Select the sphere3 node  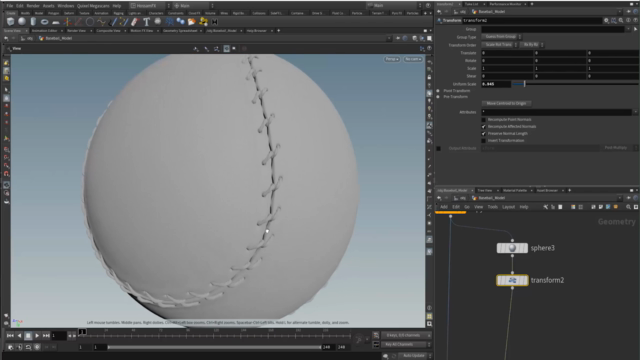point(512,248)
